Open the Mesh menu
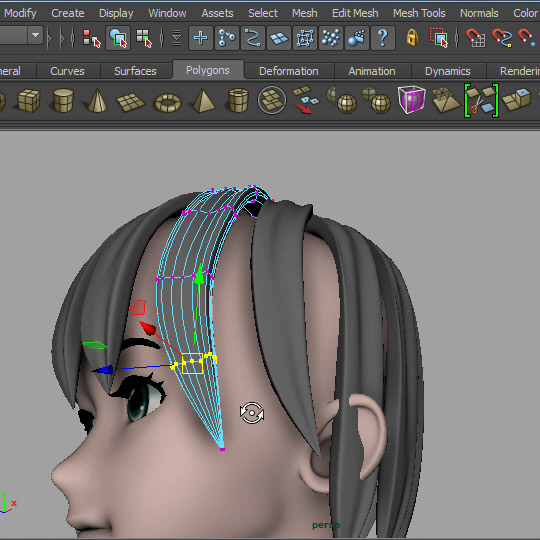 [x=304, y=13]
